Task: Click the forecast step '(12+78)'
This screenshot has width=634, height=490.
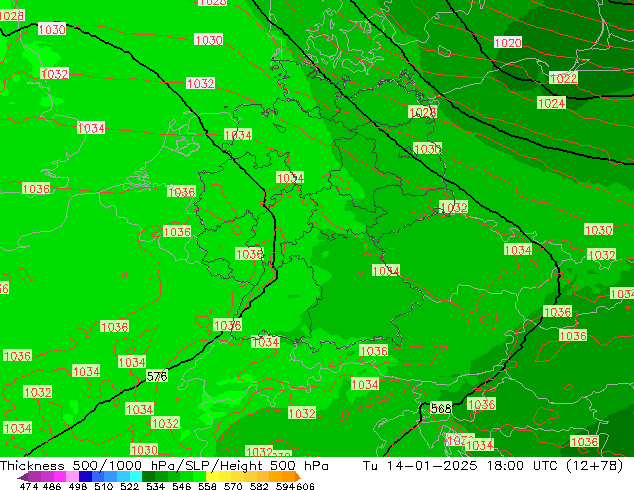Action: tap(594, 466)
